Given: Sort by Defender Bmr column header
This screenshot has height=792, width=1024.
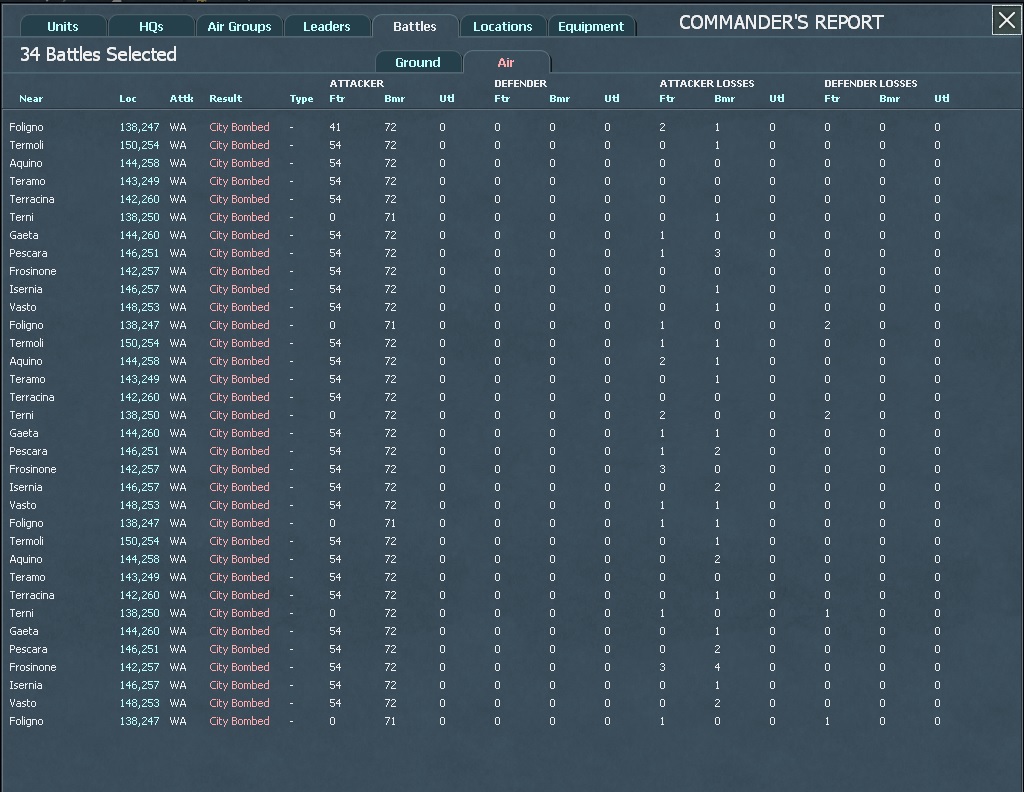Looking at the screenshot, I should tap(559, 99).
